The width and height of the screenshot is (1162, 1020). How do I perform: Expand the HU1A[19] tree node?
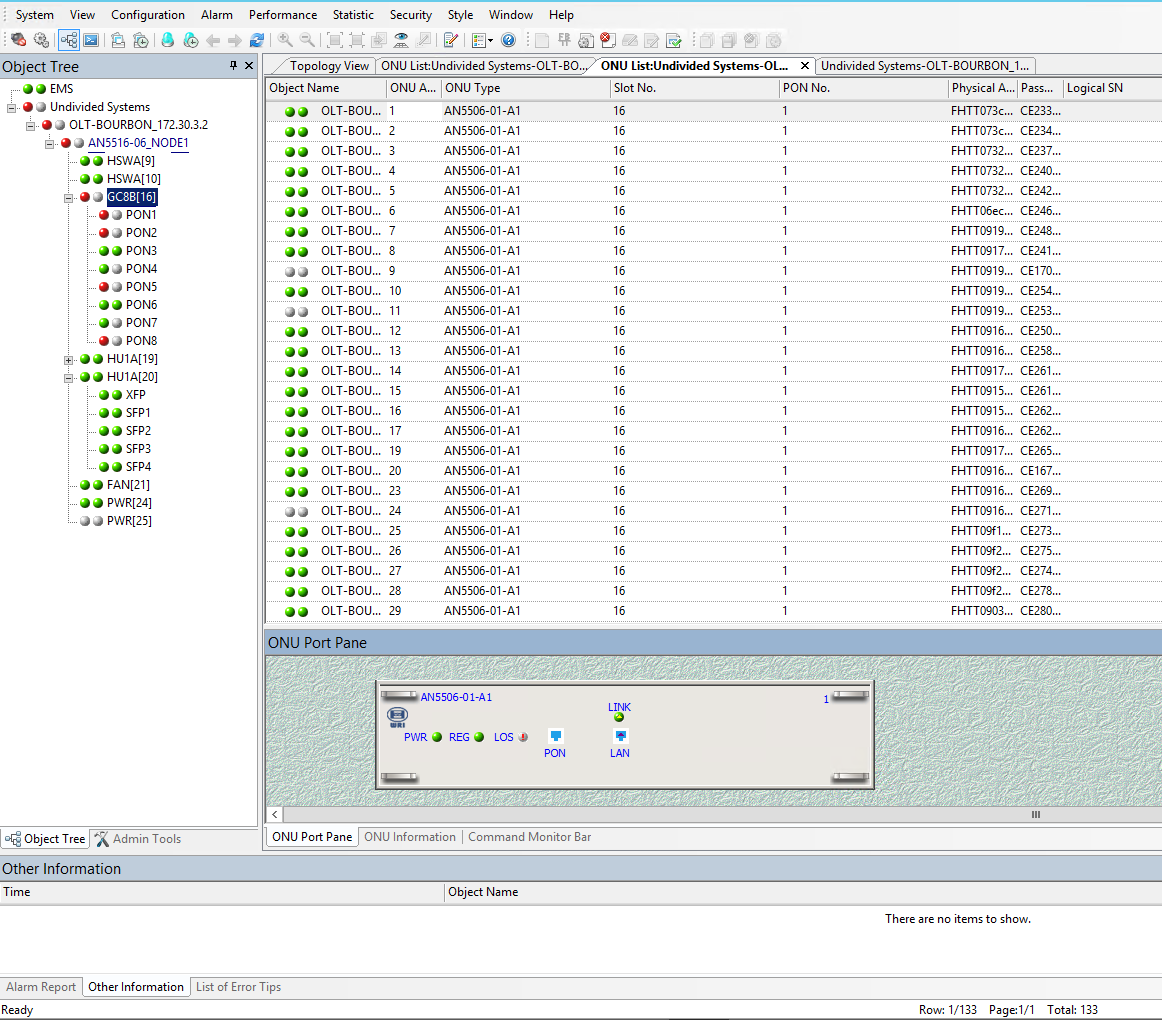(x=69, y=358)
